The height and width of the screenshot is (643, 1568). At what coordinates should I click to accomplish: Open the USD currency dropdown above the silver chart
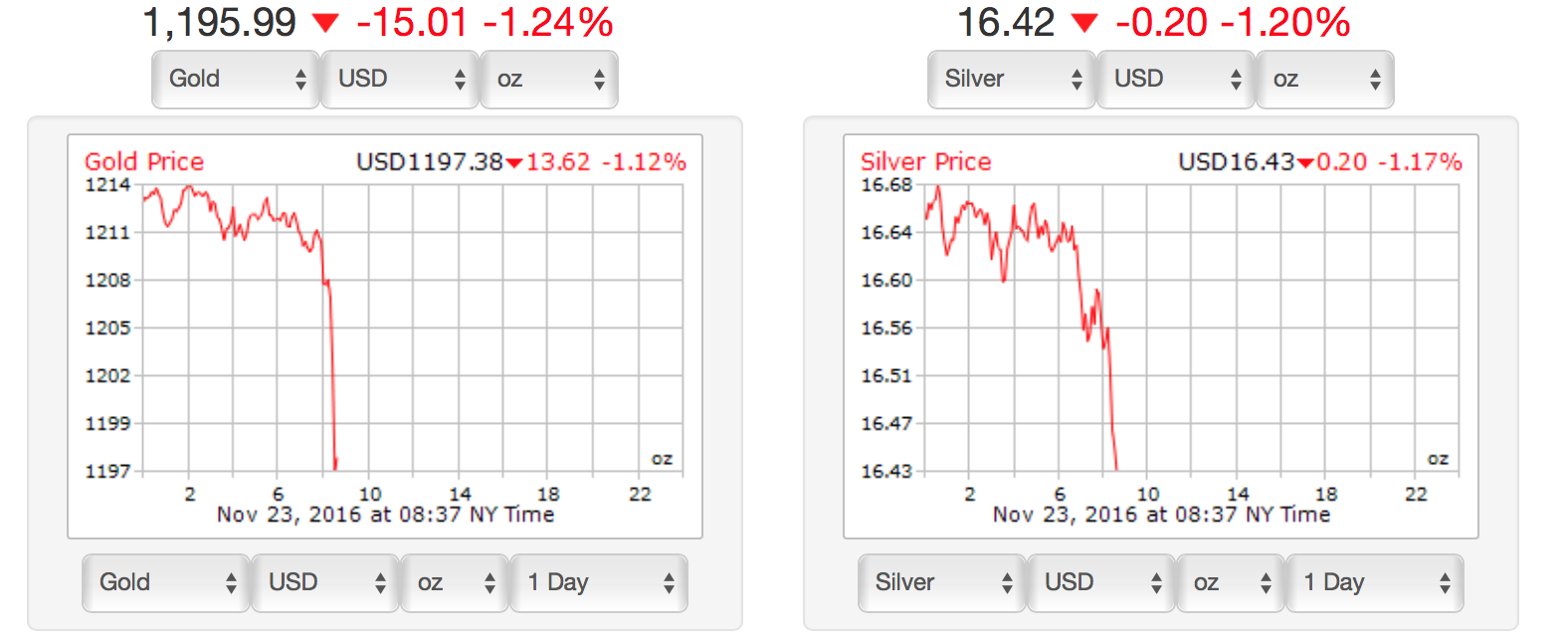tap(1176, 80)
